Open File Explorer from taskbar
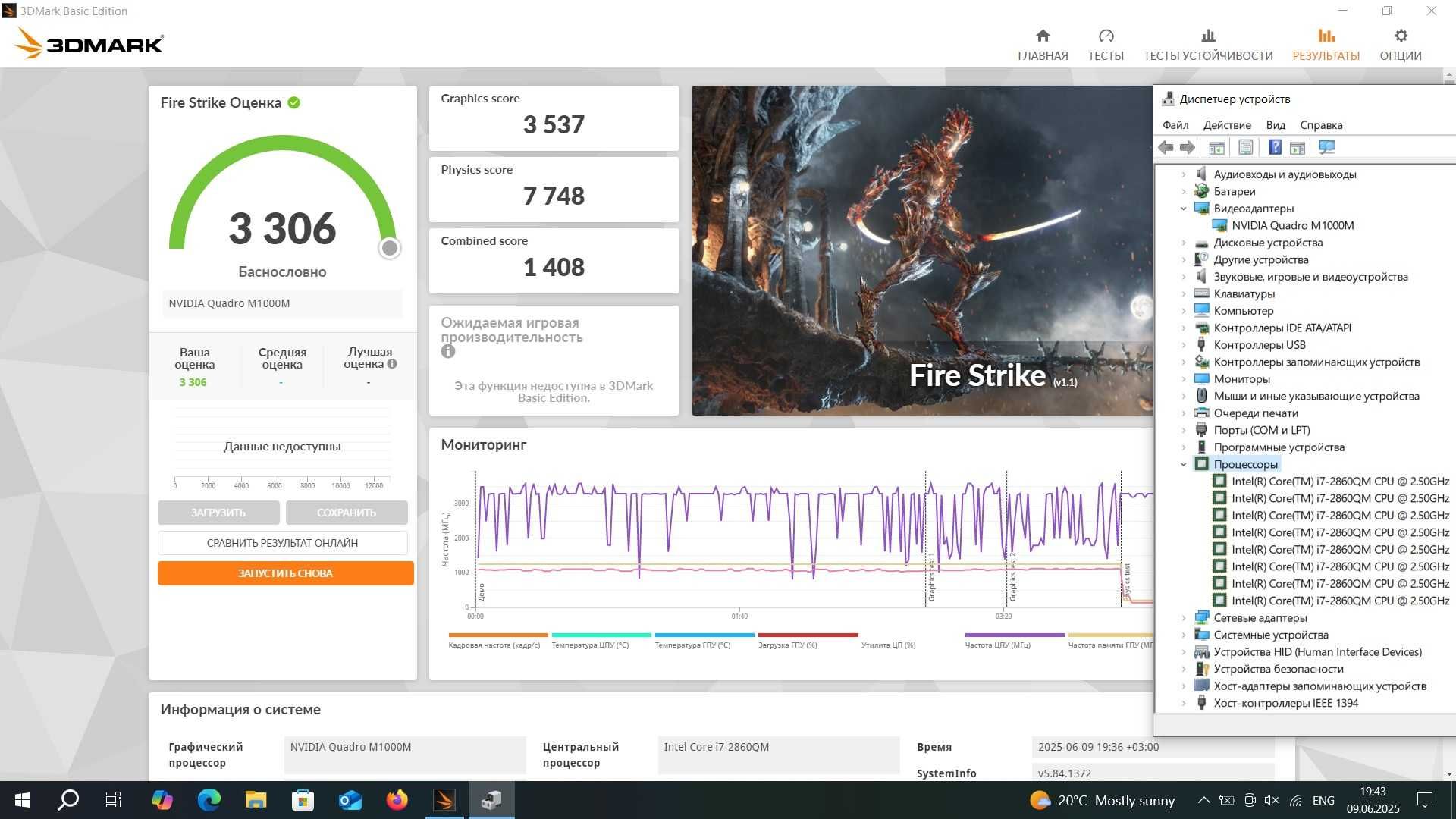This screenshot has width=1456, height=819. (256, 800)
